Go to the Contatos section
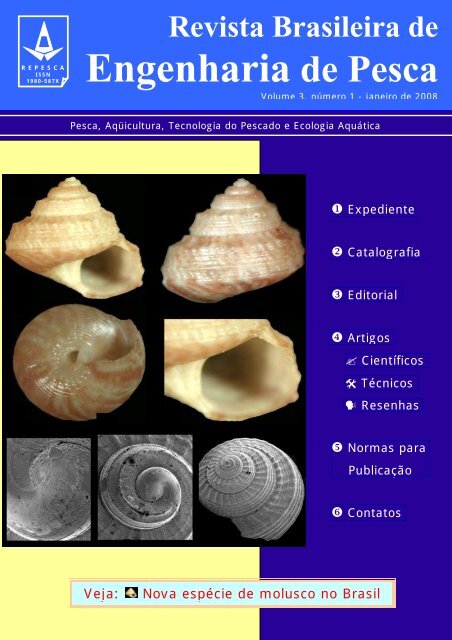 pyautogui.click(x=374, y=513)
